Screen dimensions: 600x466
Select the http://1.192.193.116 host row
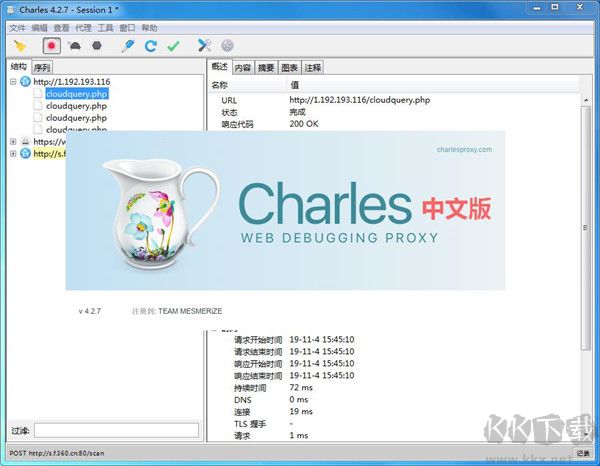tap(72, 81)
